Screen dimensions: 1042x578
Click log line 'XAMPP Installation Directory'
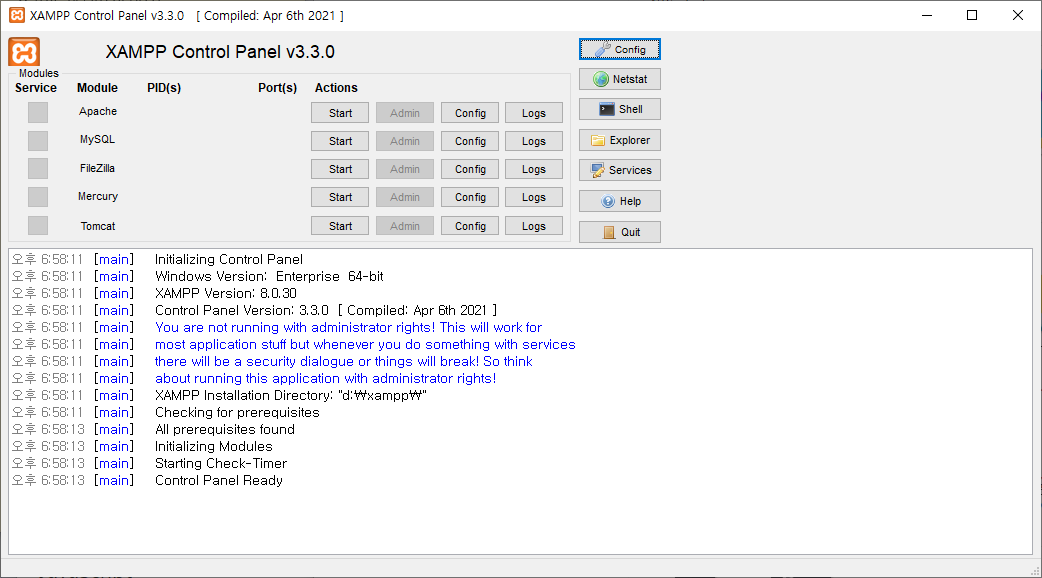[x=290, y=395]
